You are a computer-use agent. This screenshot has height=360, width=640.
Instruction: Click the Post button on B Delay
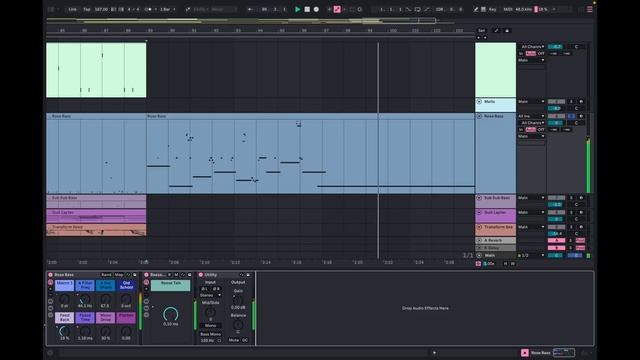580,248
